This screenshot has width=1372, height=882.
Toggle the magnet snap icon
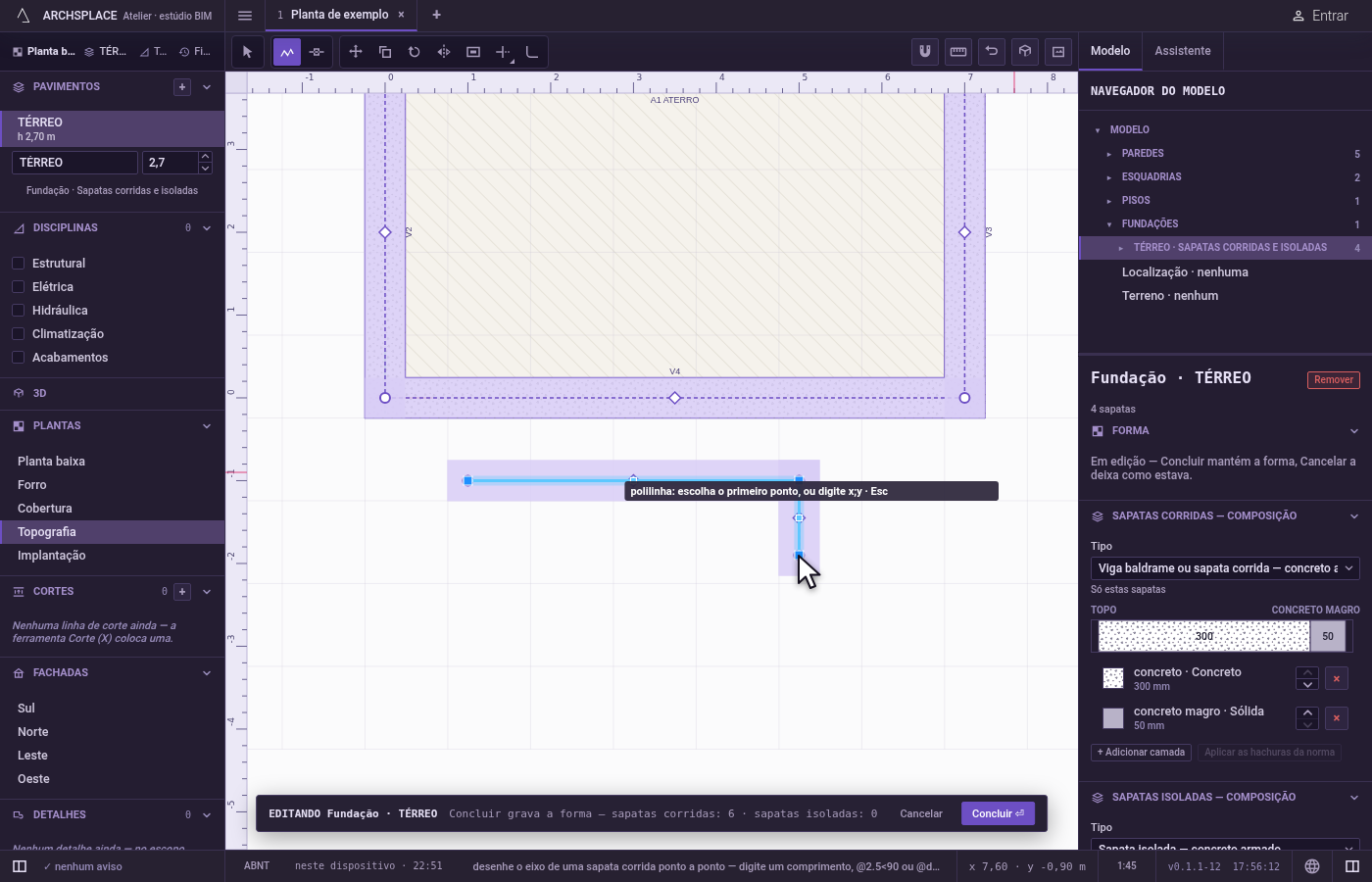click(x=925, y=51)
